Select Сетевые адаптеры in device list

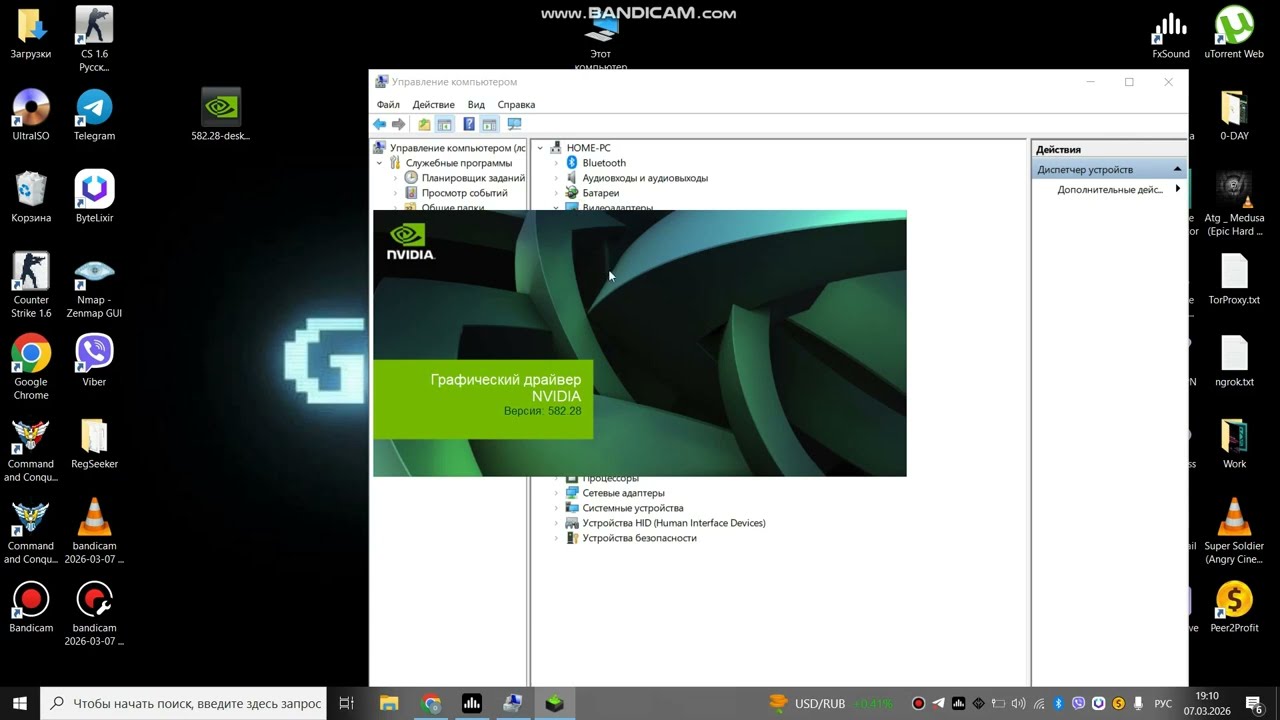coord(623,493)
